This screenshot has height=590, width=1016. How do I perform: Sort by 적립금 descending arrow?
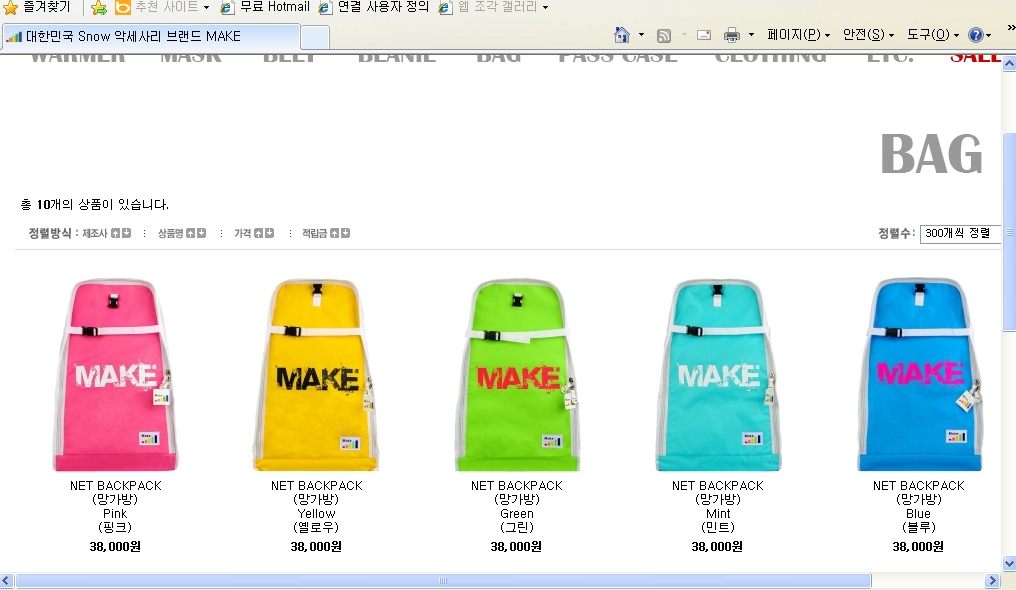click(x=345, y=233)
